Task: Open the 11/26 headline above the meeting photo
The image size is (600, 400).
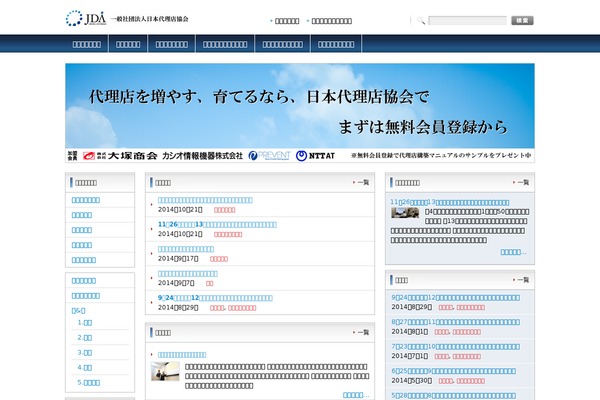Action: 450,202
